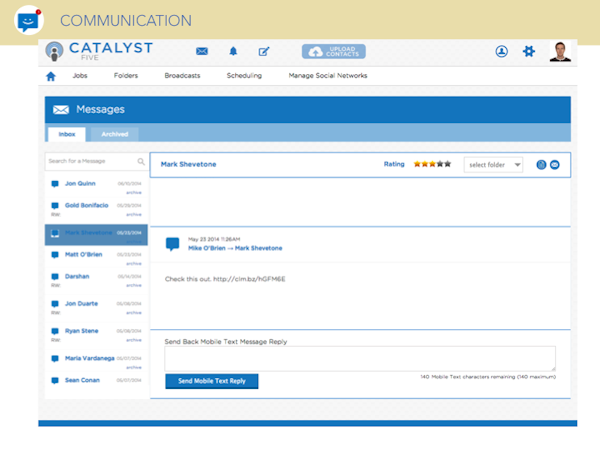Screen dimensions: 600x450
Task: Click chat icon beside Jon Duarte
Action: [x=55, y=304]
